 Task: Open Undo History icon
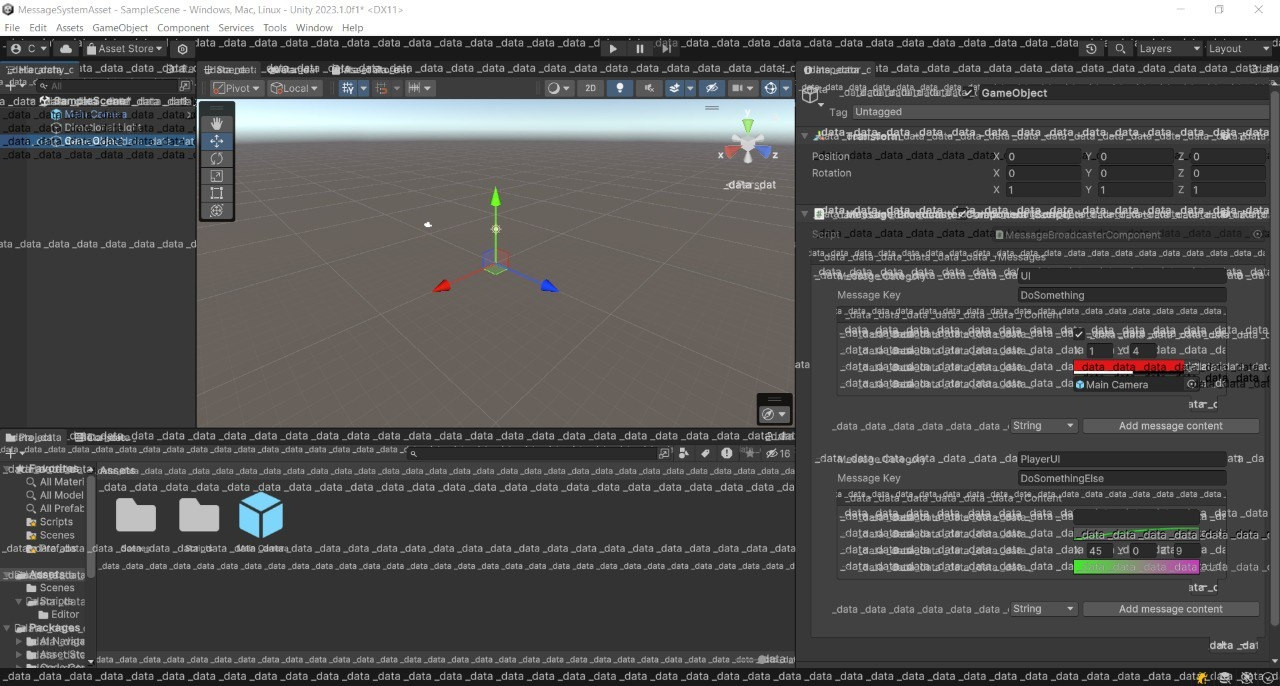coord(1091,48)
